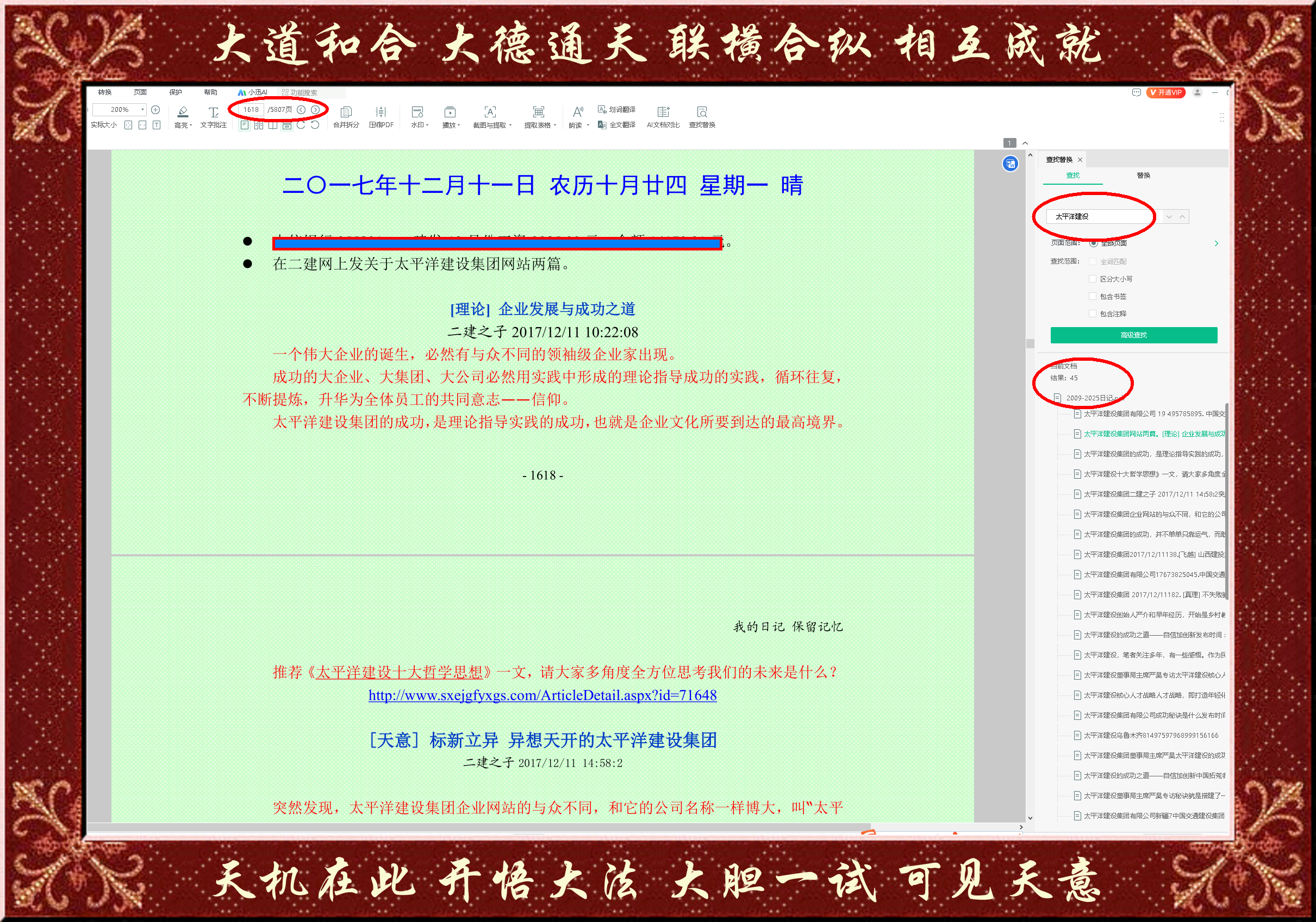The image size is (1316, 922).
Task: Expand the 提取表格 dropdown arrow
Action: pyautogui.click(x=555, y=126)
